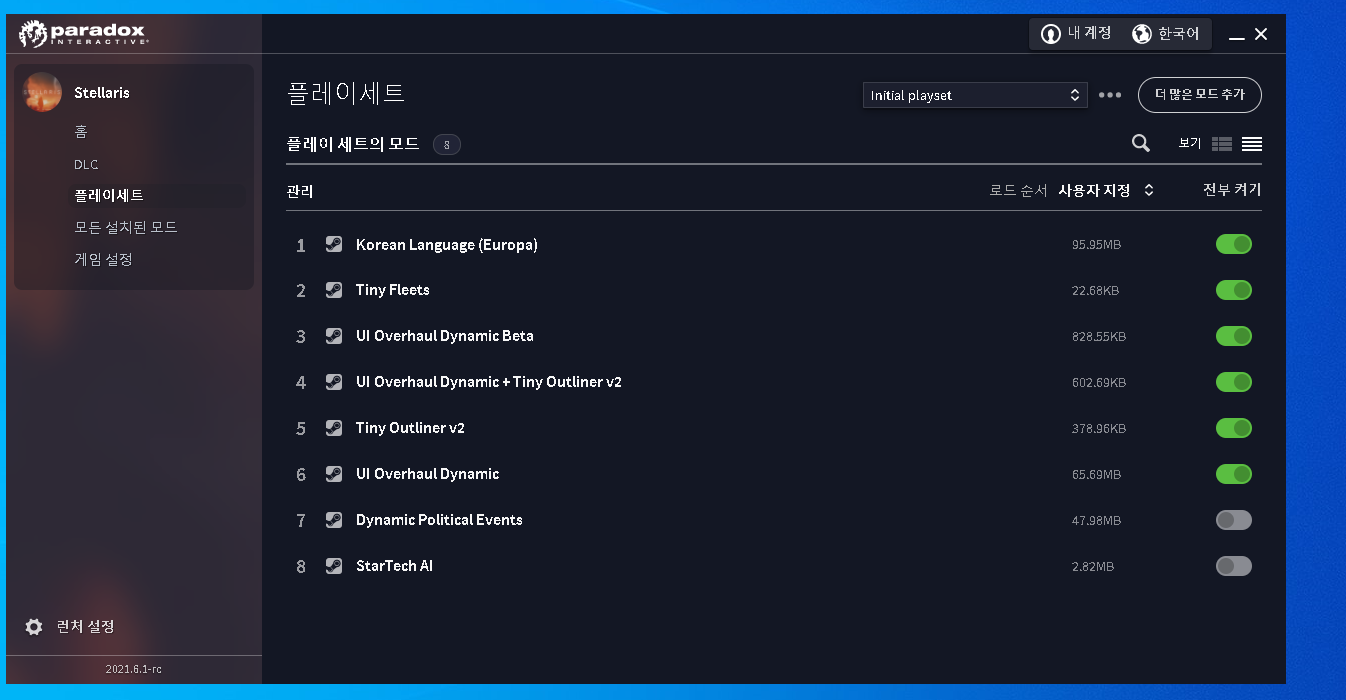Switch off Tiny Outliner v2 mod
1346x700 pixels.
[x=1234, y=428]
